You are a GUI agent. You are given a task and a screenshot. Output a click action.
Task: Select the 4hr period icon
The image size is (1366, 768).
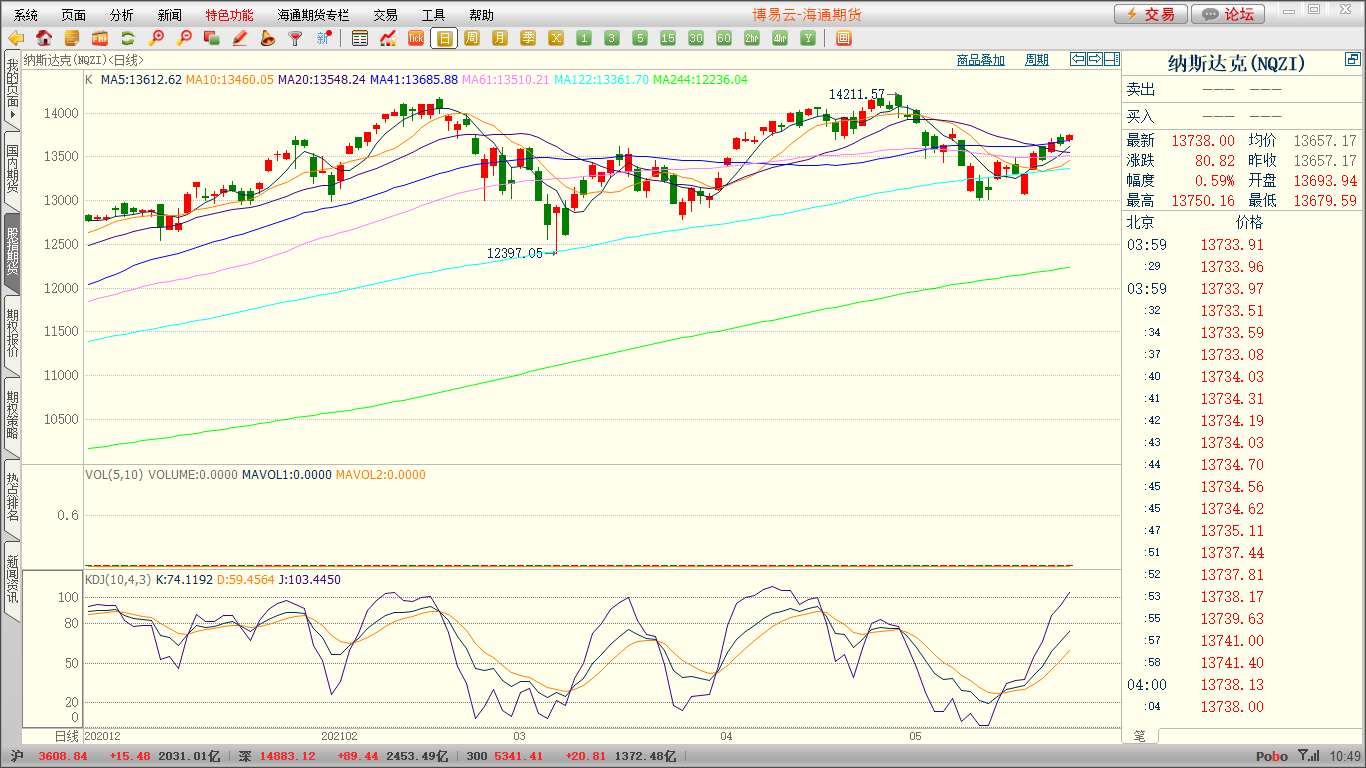click(780, 38)
